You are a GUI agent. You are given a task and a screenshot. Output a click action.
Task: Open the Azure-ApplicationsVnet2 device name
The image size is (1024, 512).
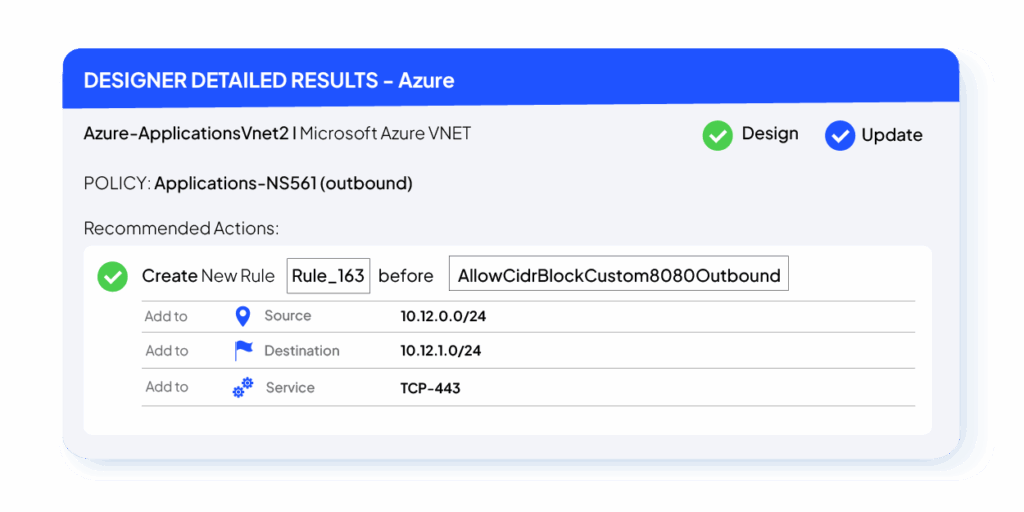click(186, 133)
